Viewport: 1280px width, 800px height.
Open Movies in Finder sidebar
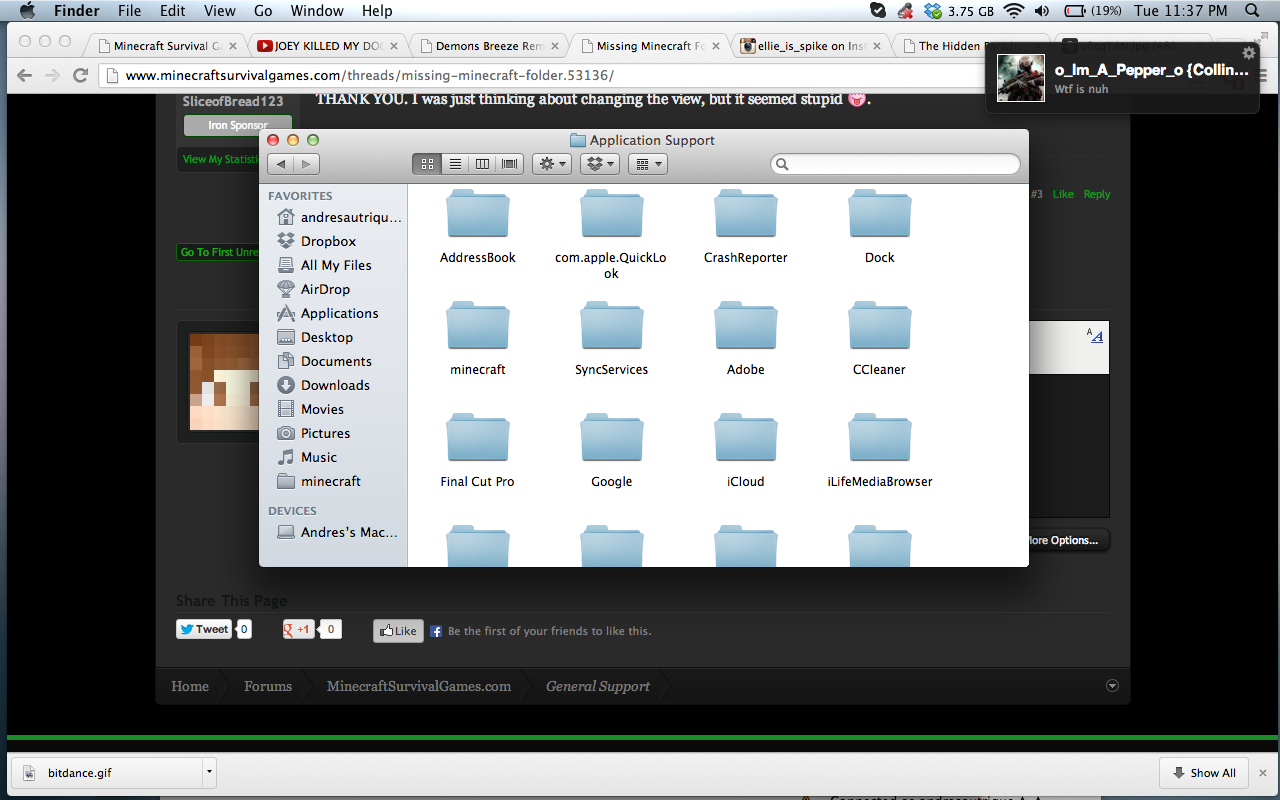[310, 409]
